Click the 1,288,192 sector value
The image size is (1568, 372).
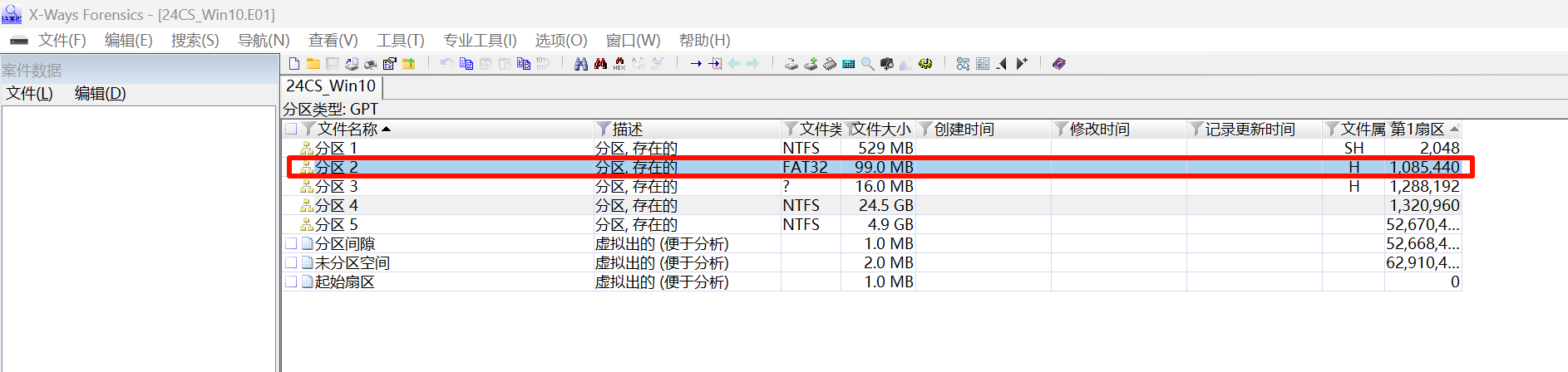1424,186
